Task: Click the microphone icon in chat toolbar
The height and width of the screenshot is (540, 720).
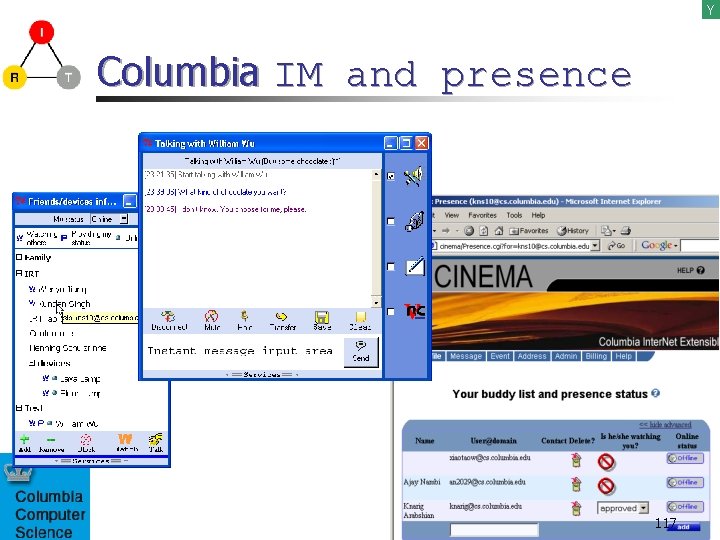Action: click(x=244, y=315)
